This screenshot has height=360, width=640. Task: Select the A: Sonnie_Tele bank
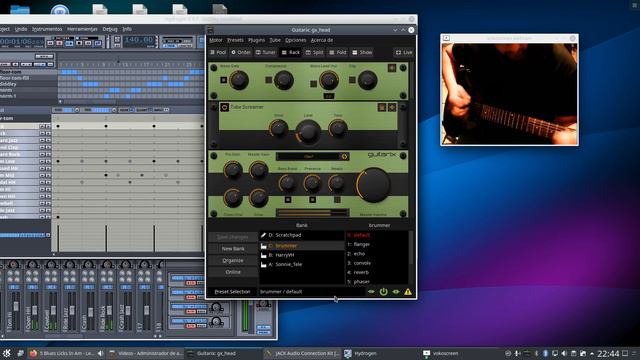pos(302,264)
